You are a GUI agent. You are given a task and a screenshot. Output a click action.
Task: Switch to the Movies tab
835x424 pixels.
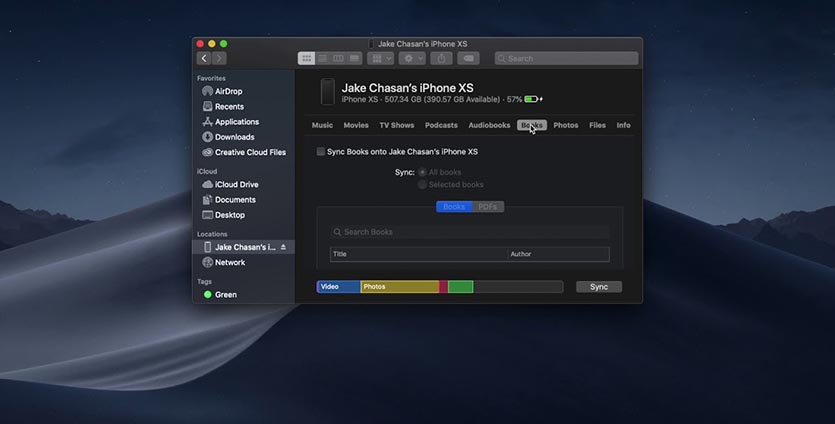[356, 125]
